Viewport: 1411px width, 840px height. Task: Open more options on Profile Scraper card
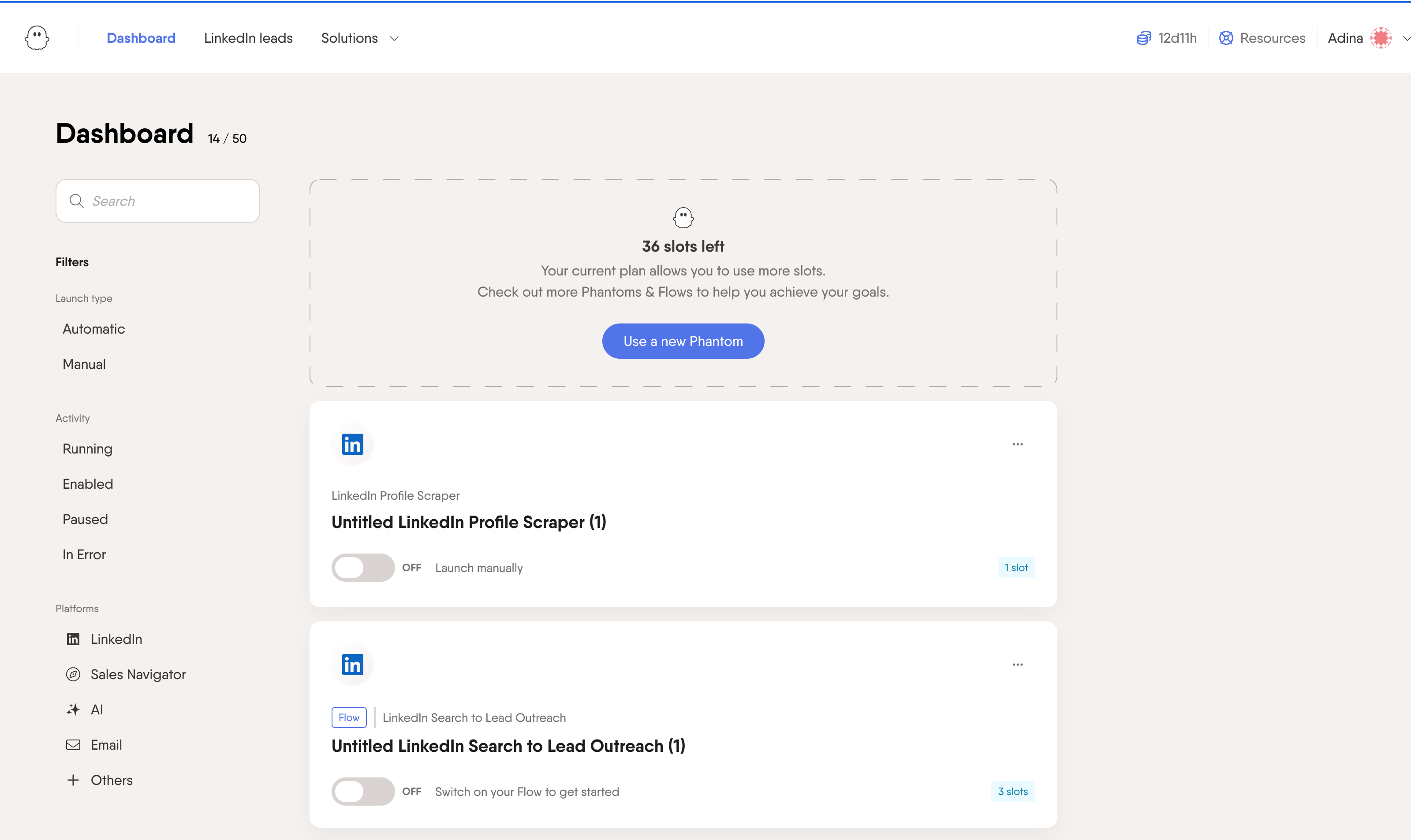pyautogui.click(x=1018, y=444)
